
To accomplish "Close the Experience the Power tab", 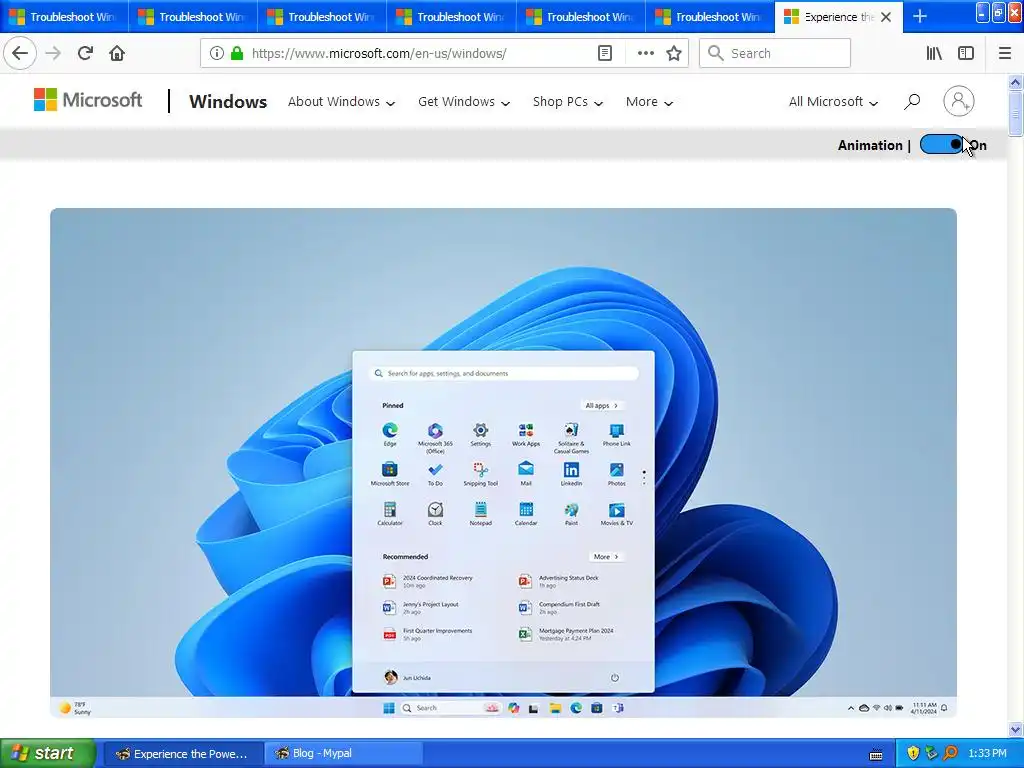I will (x=886, y=17).
